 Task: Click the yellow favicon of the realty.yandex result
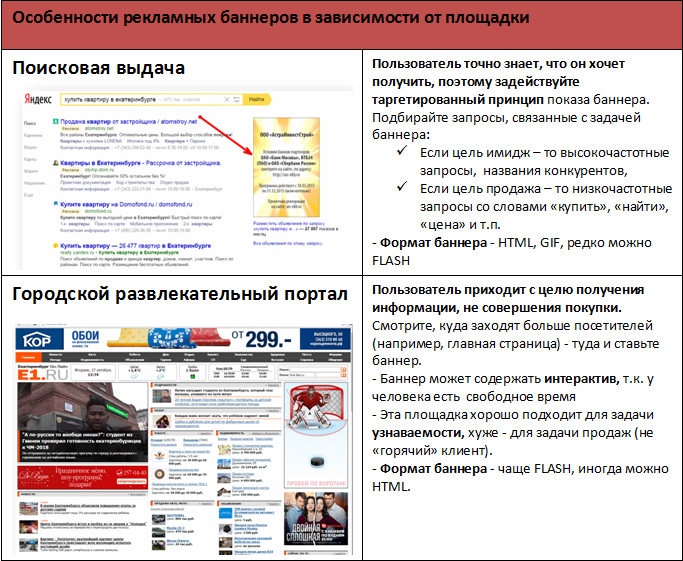click(55, 245)
